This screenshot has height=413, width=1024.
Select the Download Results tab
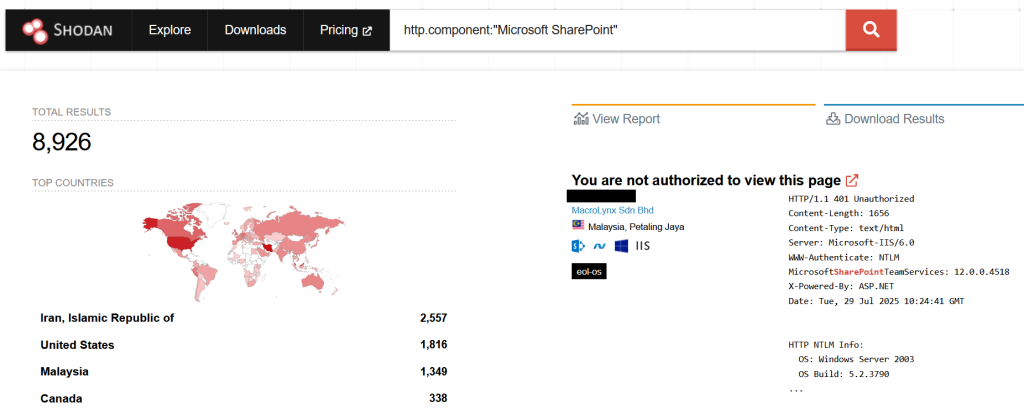coord(894,119)
